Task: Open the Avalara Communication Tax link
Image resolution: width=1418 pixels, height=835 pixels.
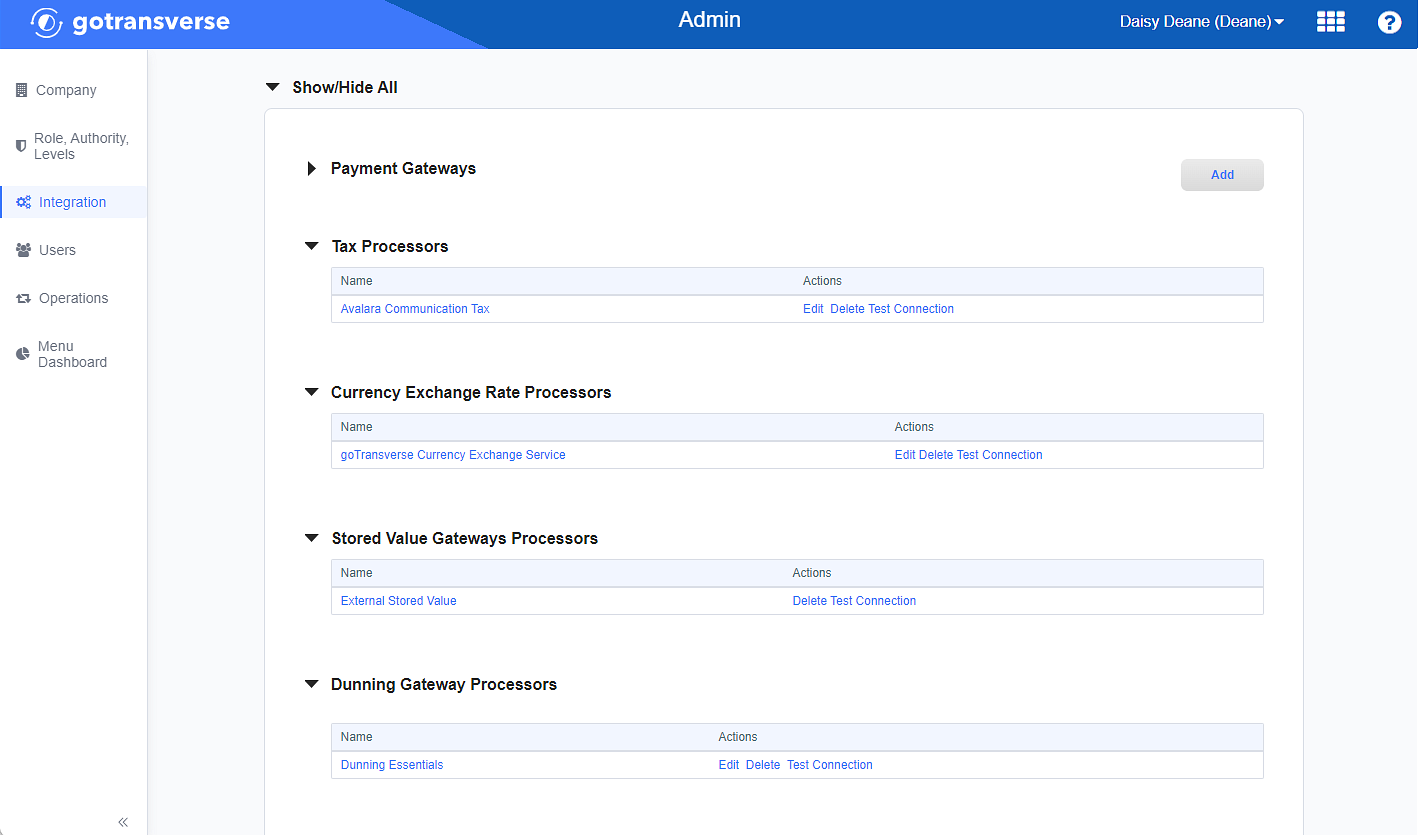Action: point(415,309)
